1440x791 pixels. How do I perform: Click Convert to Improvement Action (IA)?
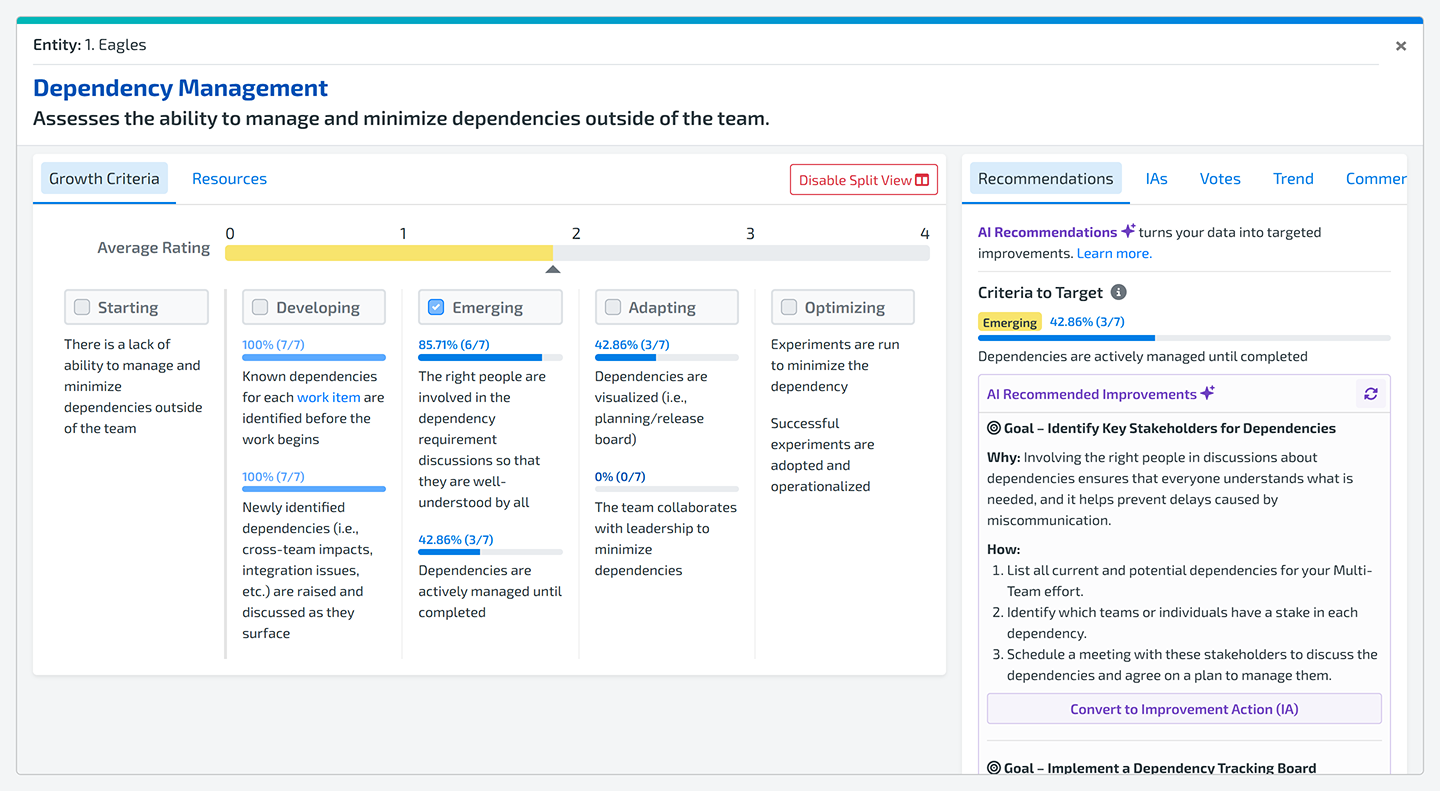point(1184,709)
